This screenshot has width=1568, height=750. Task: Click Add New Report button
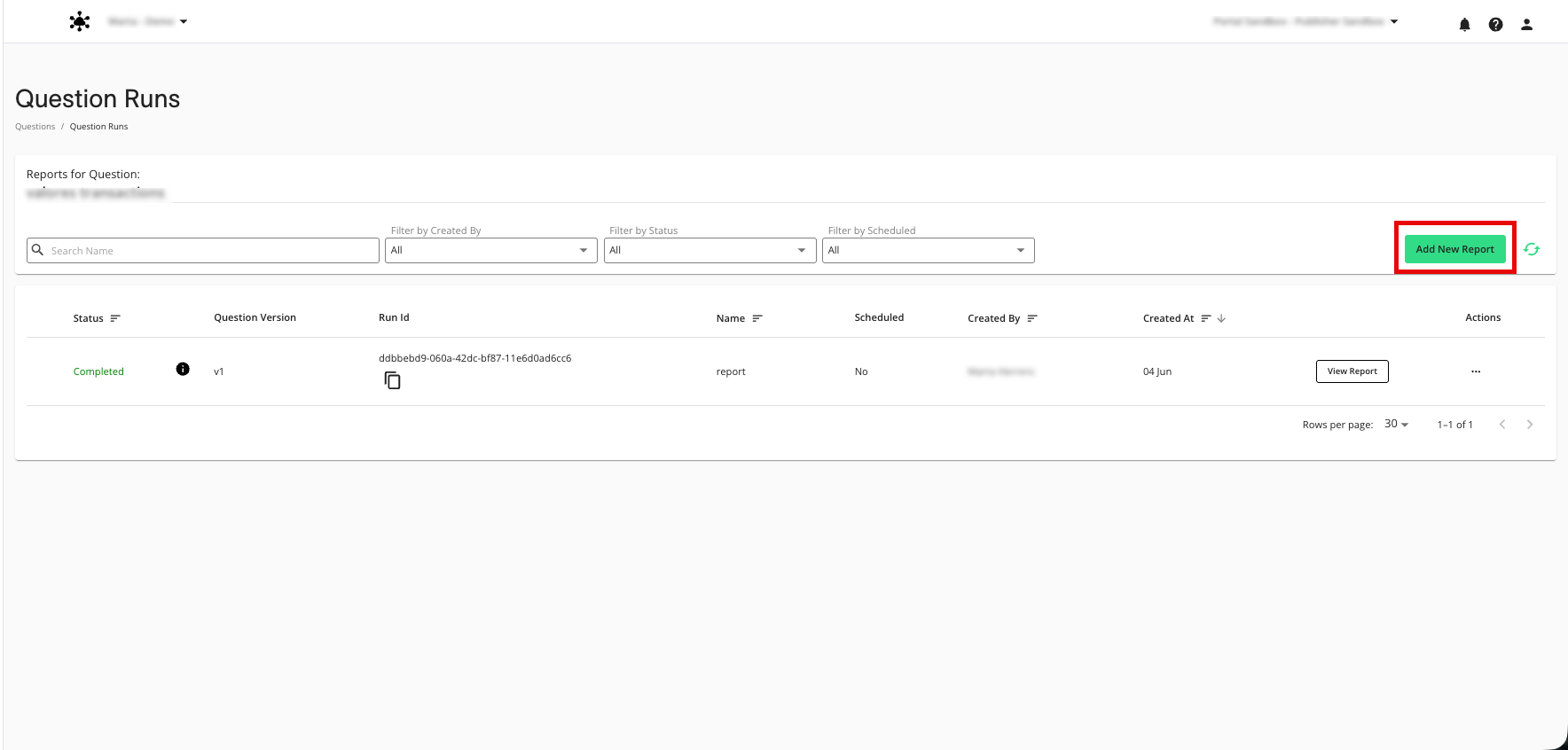[1454, 249]
